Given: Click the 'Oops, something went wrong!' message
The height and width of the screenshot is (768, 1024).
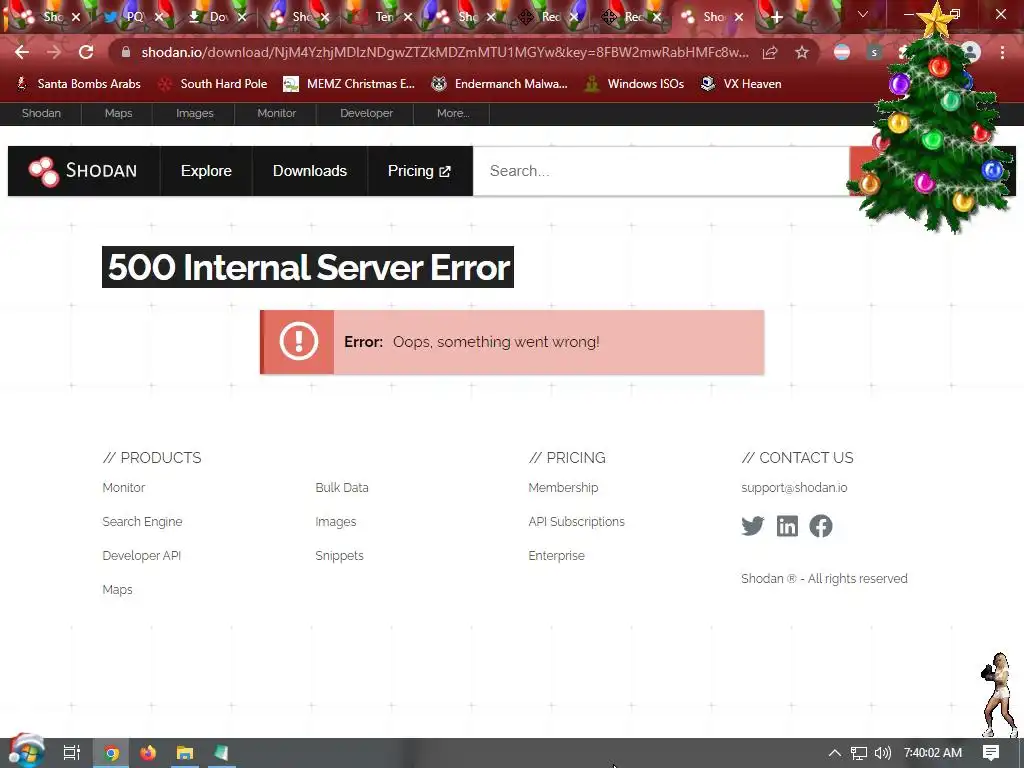Looking at the screenshot, I should coord(496,342).
